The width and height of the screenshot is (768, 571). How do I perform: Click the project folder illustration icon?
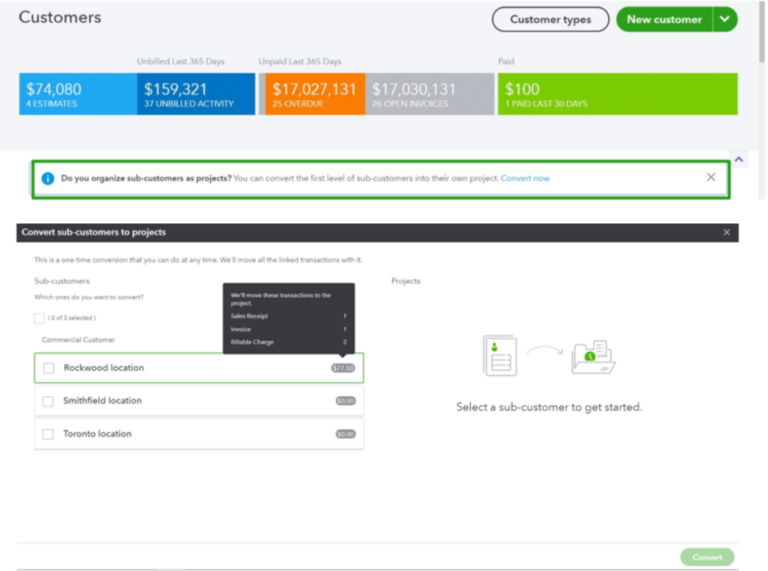(593, 357)
